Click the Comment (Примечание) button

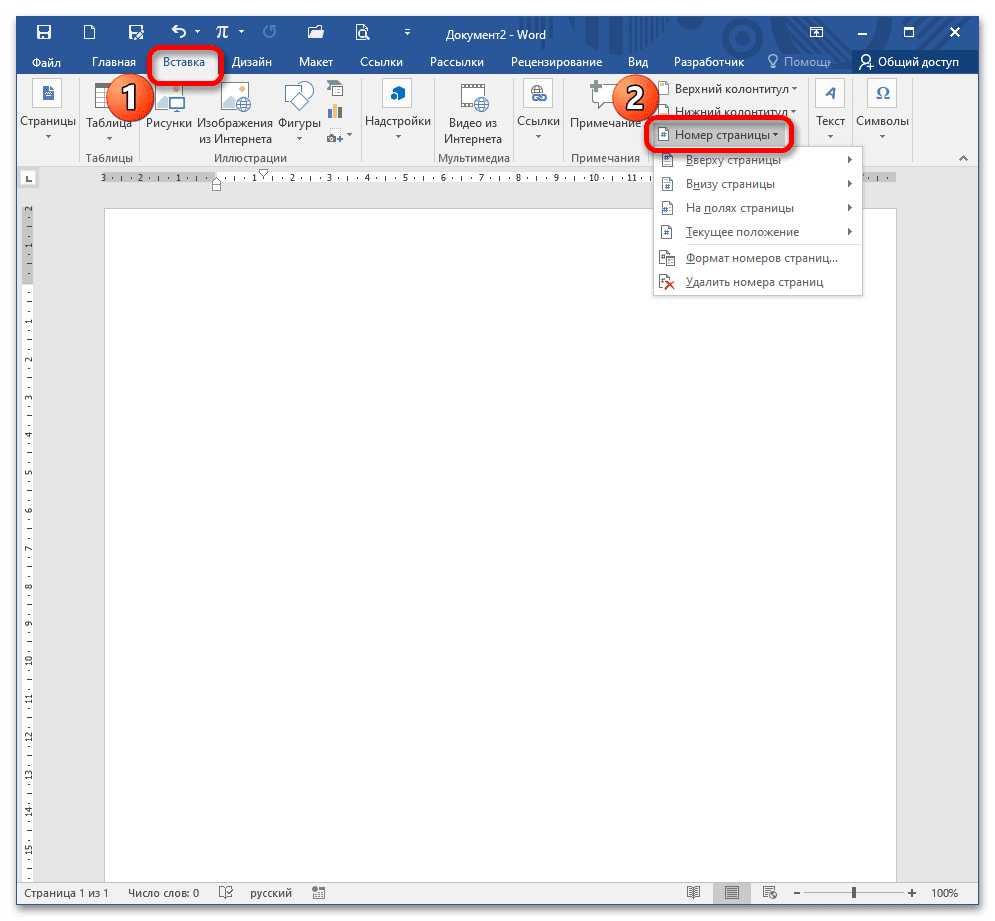pyautogui.click(x=605, y=107)
